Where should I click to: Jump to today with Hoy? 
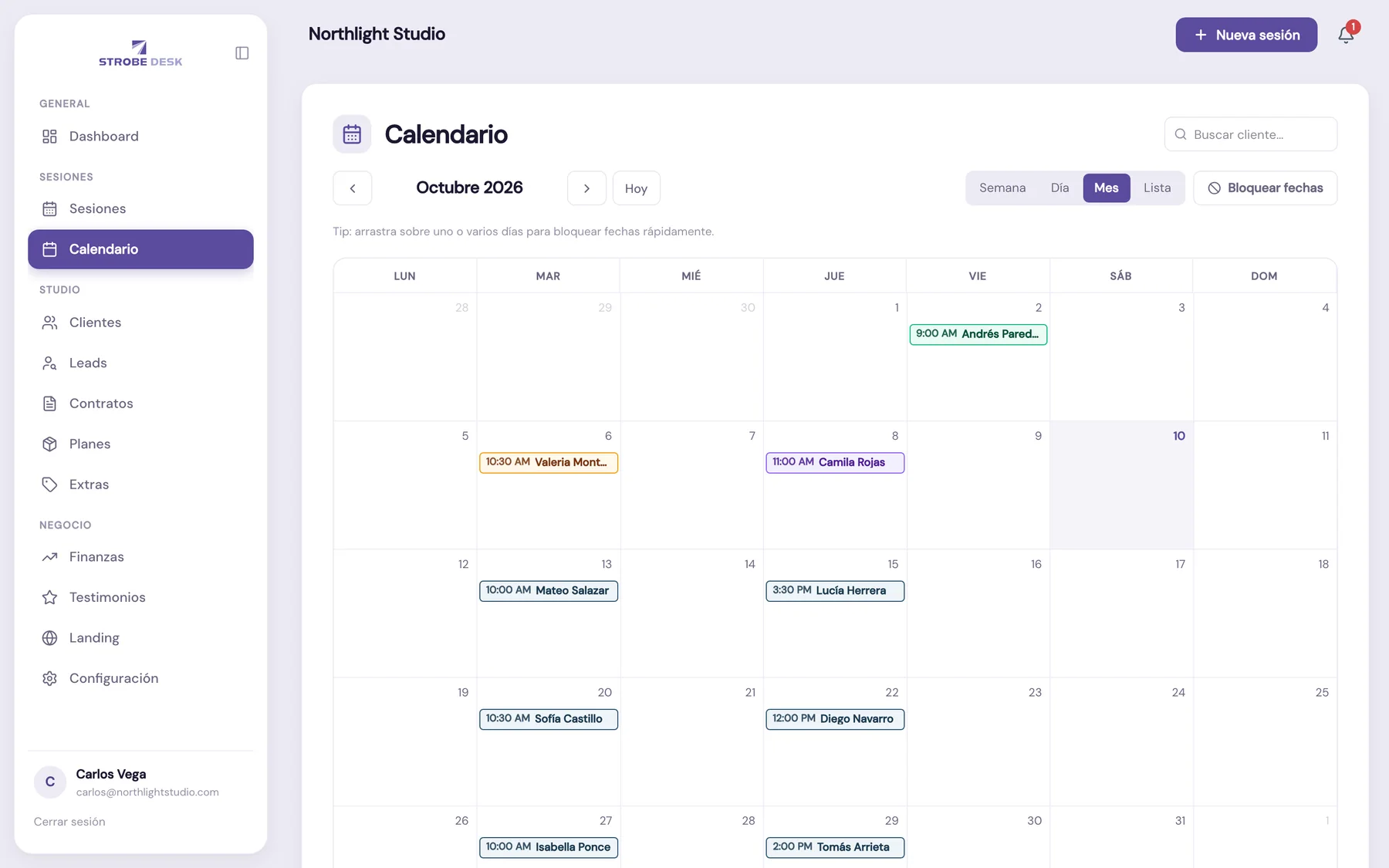636,188
